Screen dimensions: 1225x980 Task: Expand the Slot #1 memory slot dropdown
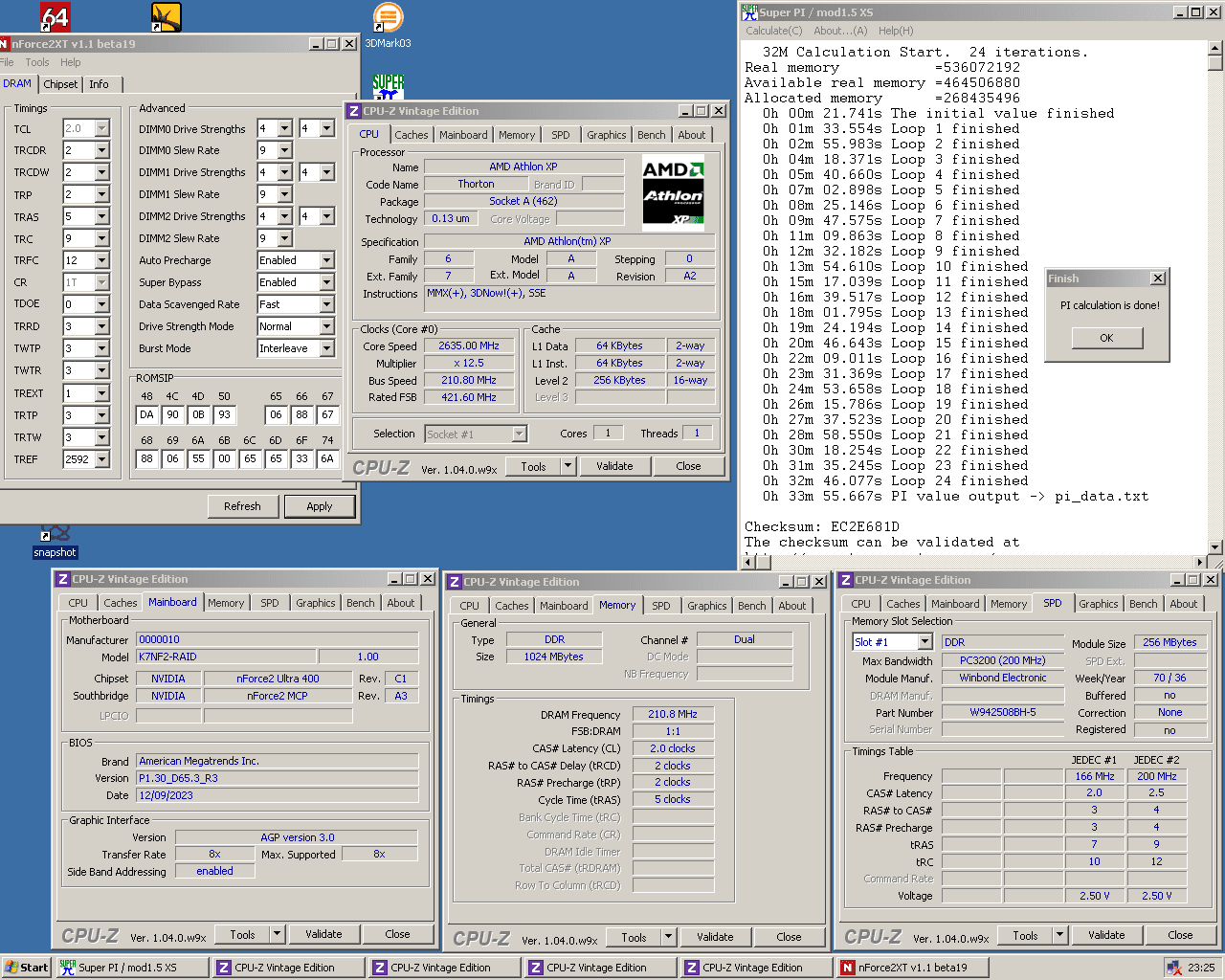[924, 642]
